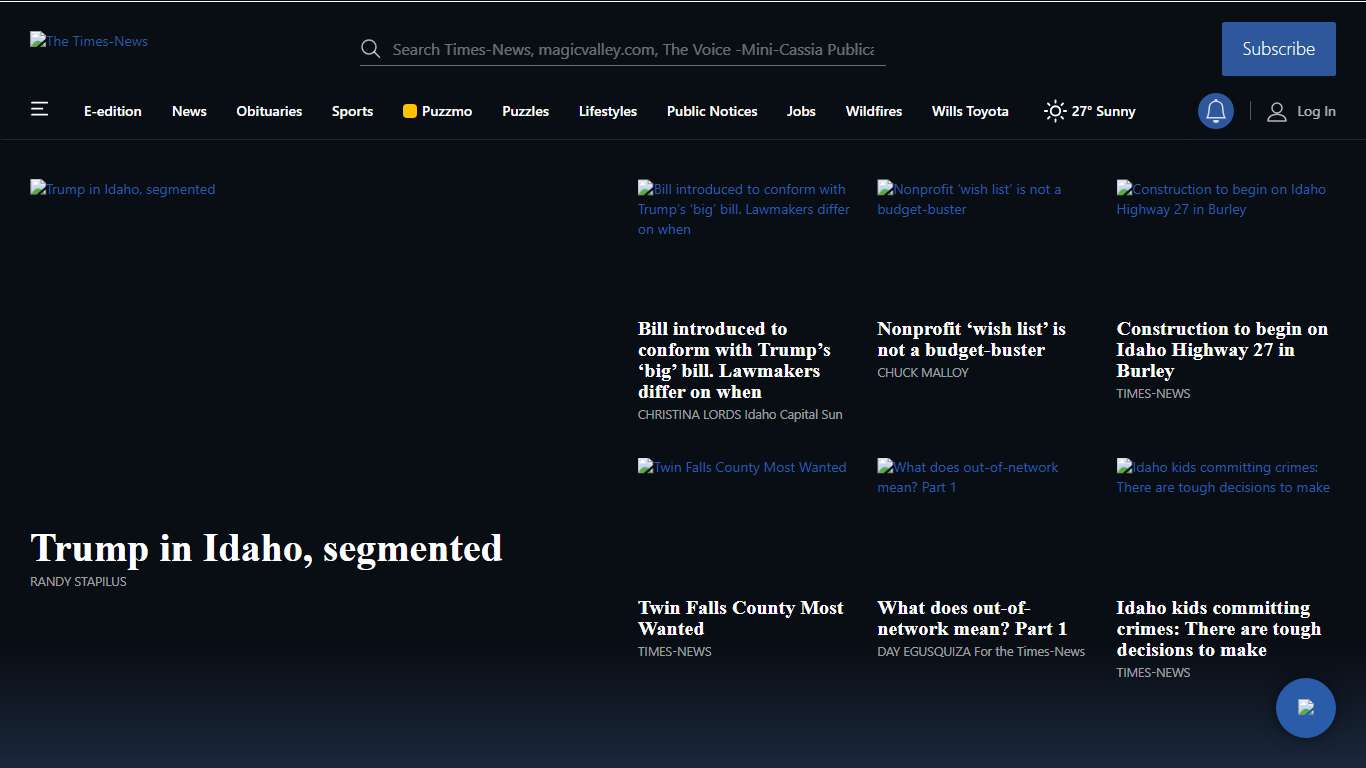
Task: Open the floating widget button at bottom right
Action: point(1305,707)
